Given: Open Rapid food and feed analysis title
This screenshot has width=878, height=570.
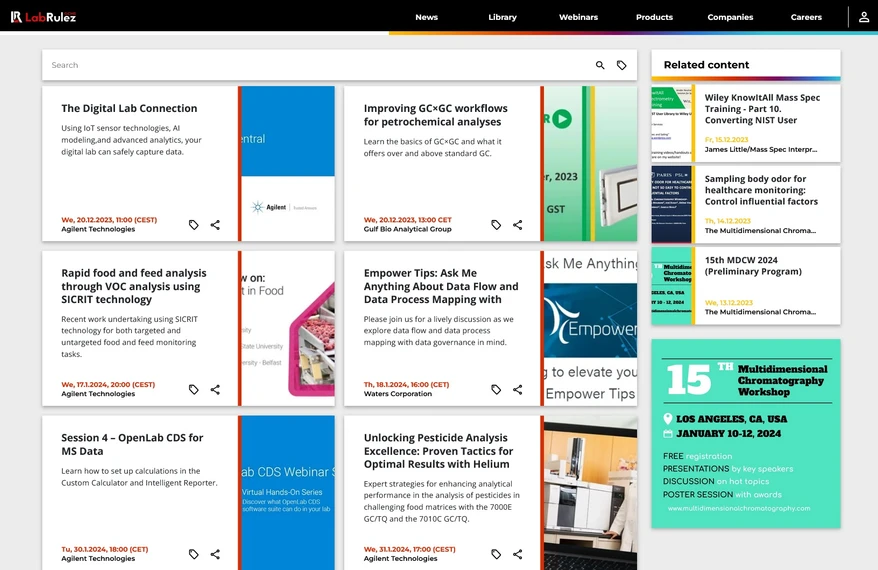Looking at the screenshot, I should (134, 286).
